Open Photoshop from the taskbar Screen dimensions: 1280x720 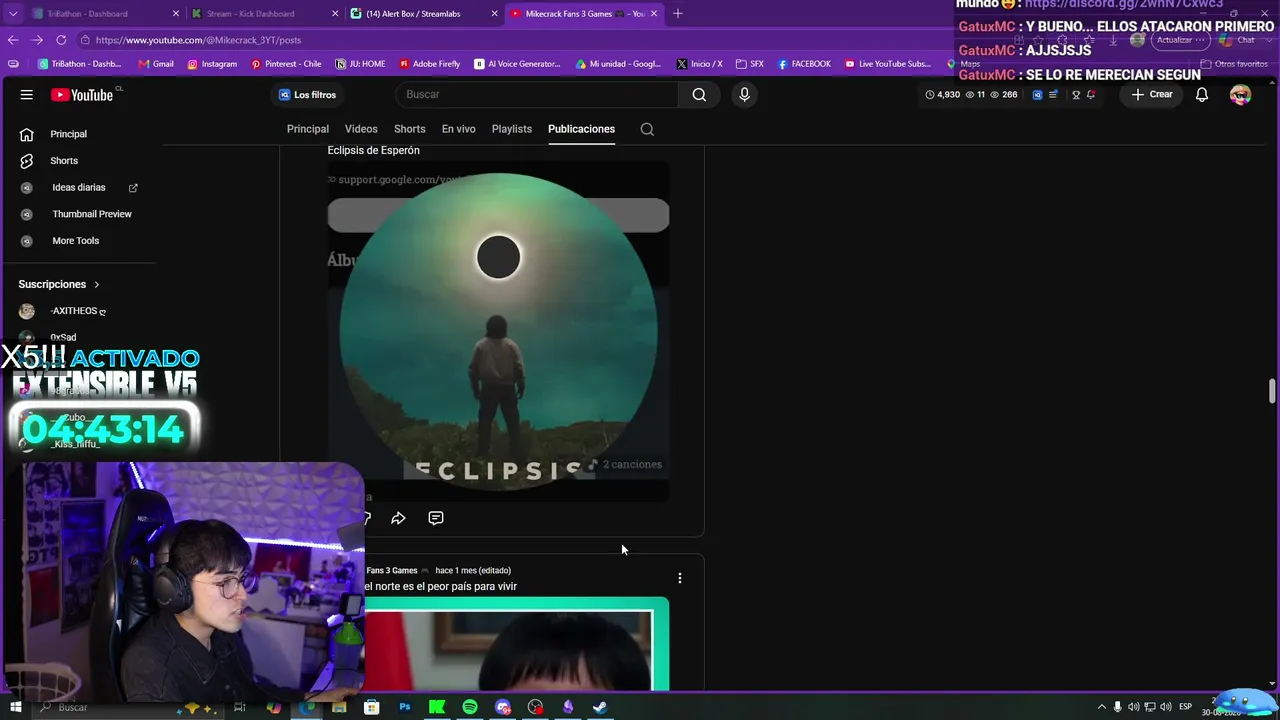[x=405, y=707]
